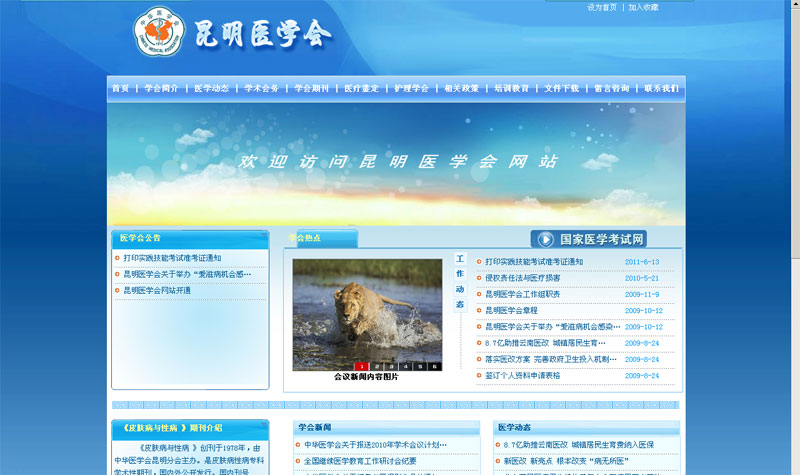The width and height of the screenshot is (800, 475).
Task: Open 联系我们 in the navigation bar
Action: [x=661, y=88]
